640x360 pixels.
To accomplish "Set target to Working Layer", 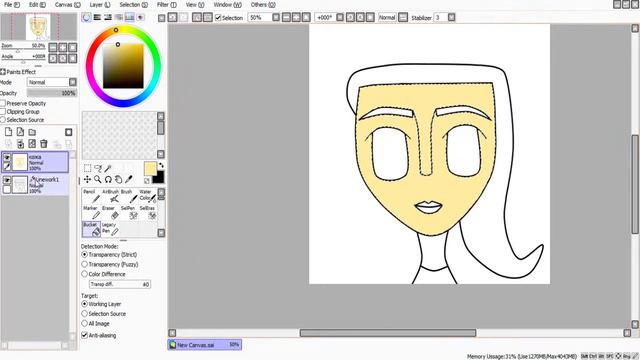I will [84, 304].
